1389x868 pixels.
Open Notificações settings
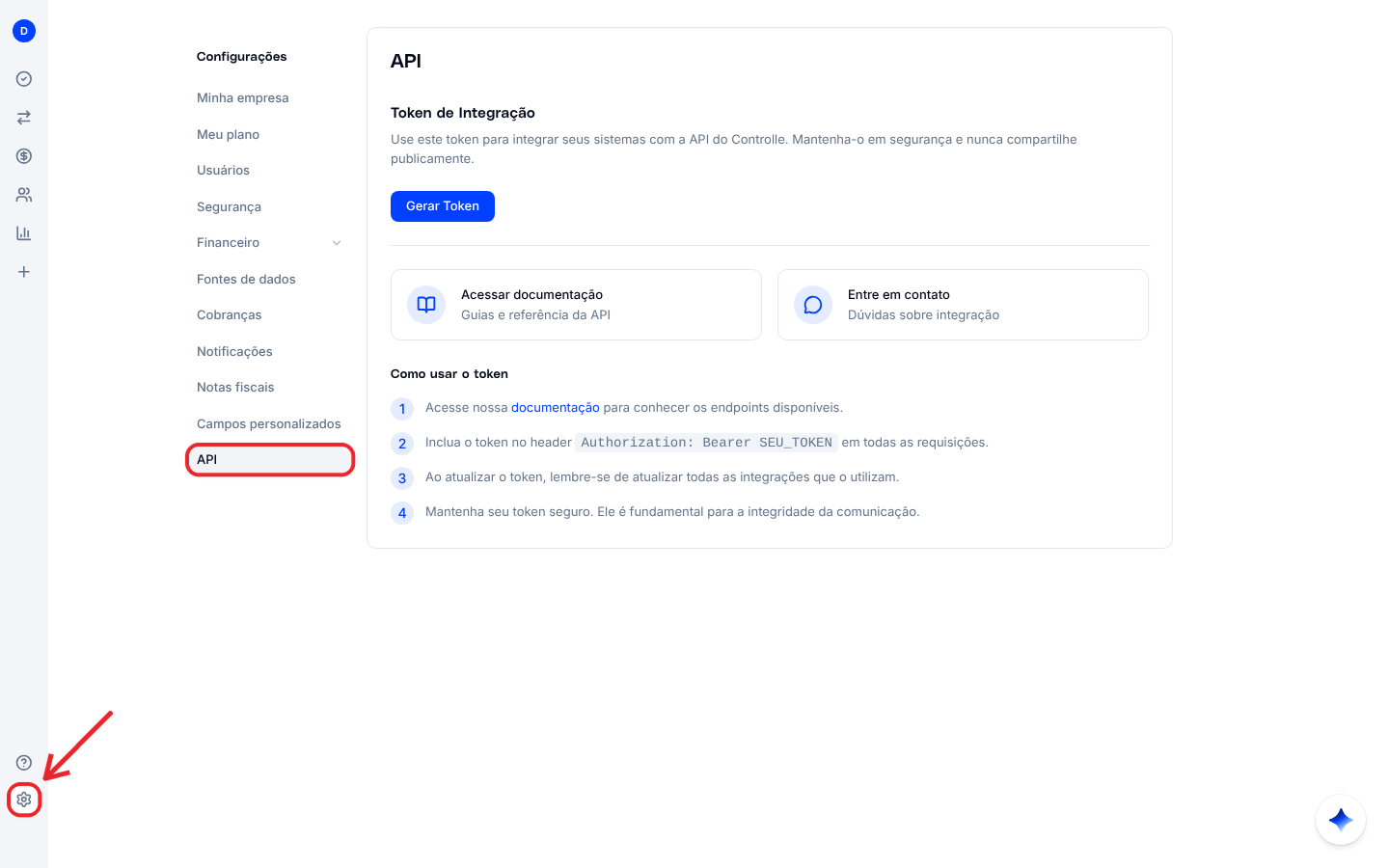(234, 352)
